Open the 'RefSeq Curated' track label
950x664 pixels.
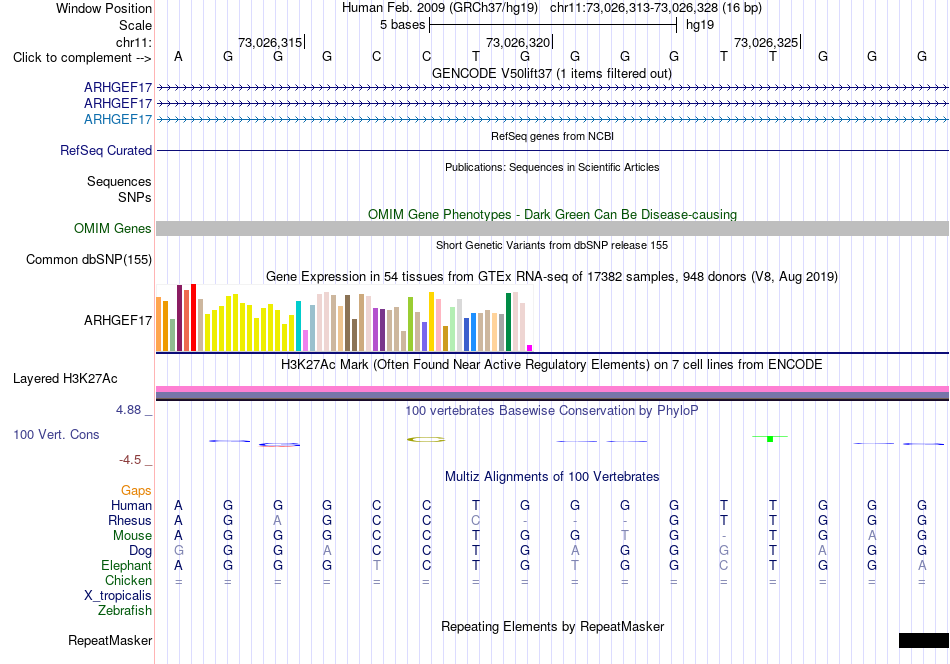[x=106, y=150]
